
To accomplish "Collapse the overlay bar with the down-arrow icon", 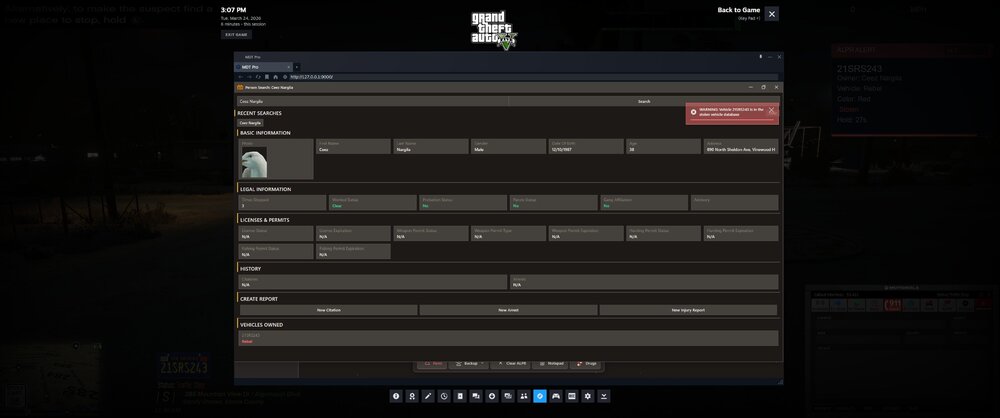I will pos(603,396).
